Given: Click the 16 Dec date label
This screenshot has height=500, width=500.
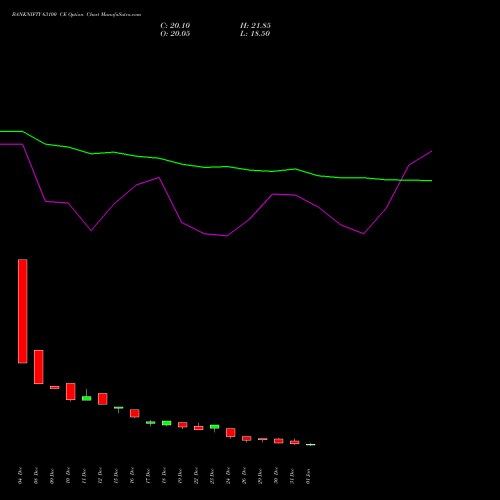Looking at the screenshot, I should (132, 476).
